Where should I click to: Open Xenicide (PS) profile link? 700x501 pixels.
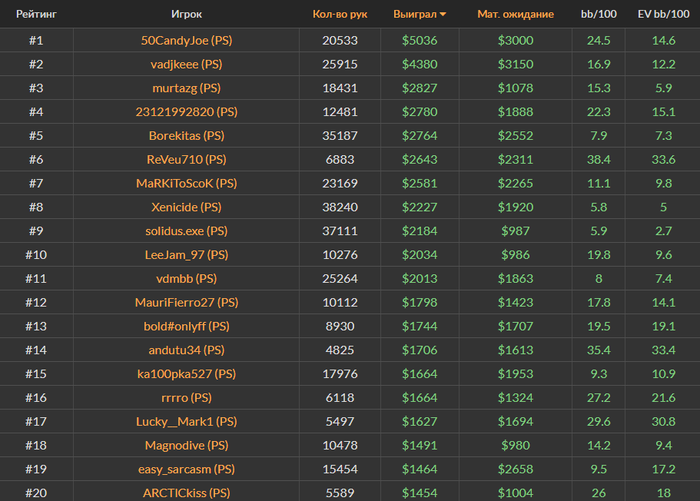click(186, 207)
